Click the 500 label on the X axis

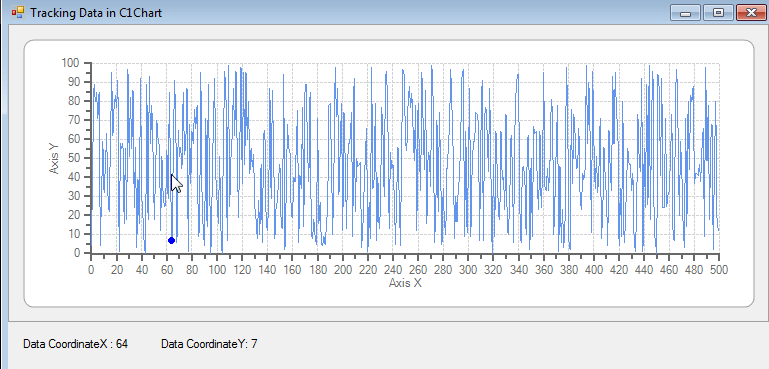(719, 270)
